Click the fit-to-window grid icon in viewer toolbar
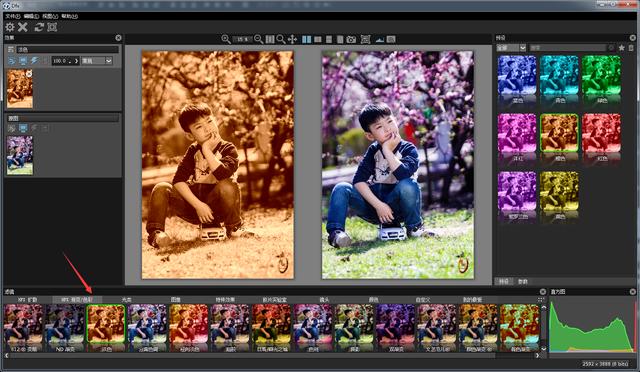Screen dimensions: 640x372 (270, 39)
